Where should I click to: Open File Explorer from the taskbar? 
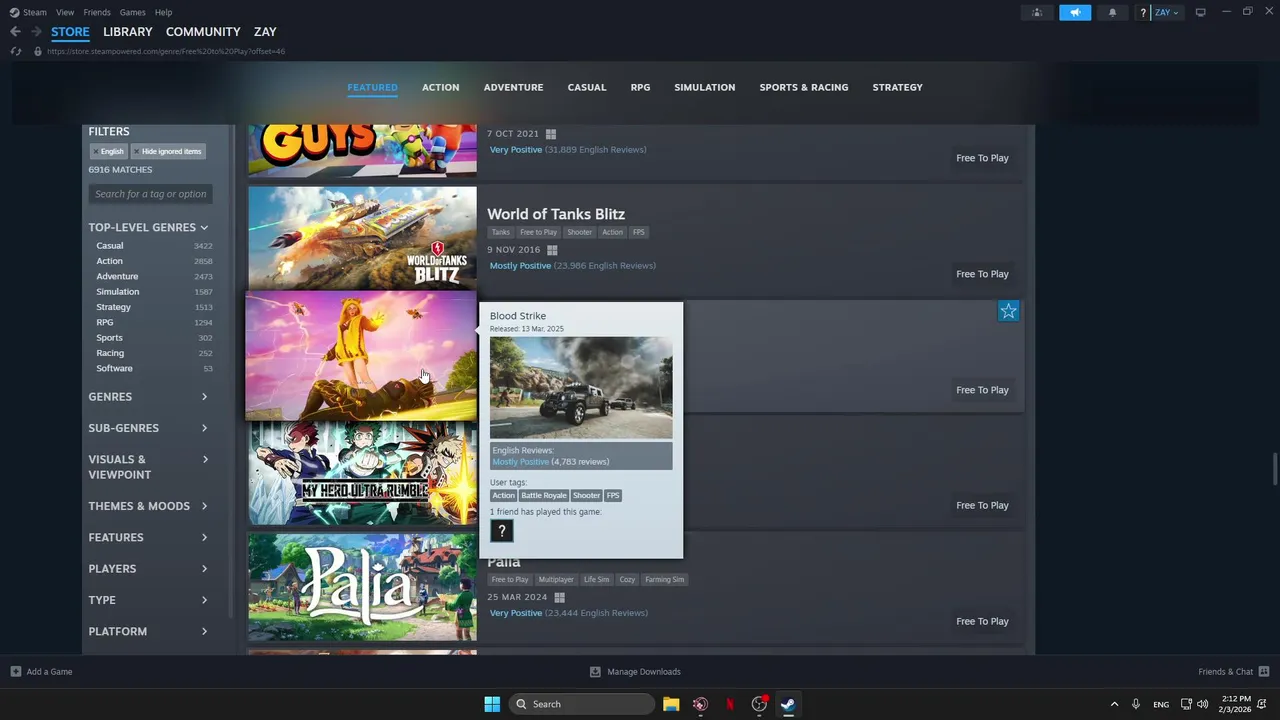click(671, 704)
